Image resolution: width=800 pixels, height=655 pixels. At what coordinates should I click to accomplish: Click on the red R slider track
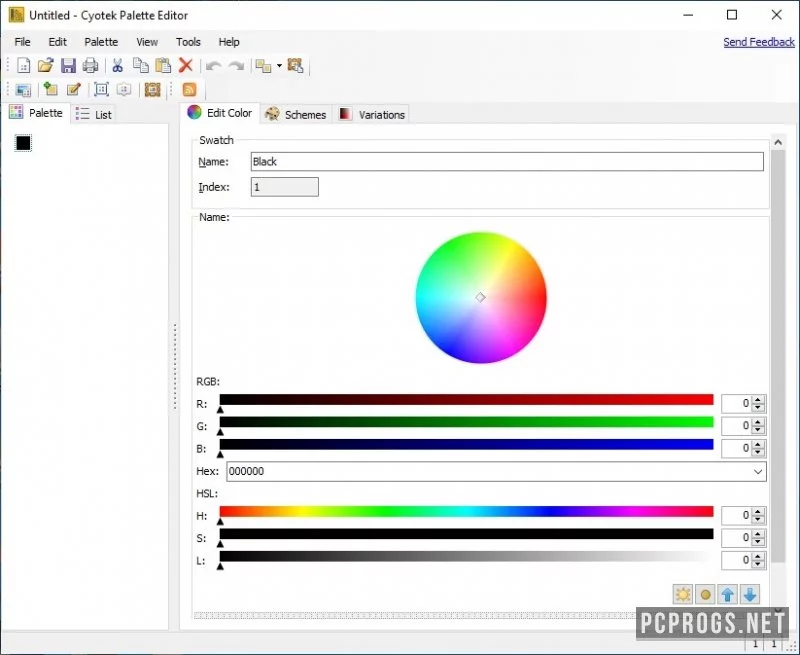[466, 399]
